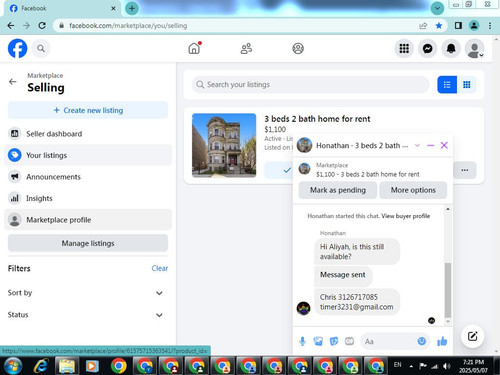Go back in the browser
The image size is (500, 375).
pyautogui.click(x=11, y=26)
